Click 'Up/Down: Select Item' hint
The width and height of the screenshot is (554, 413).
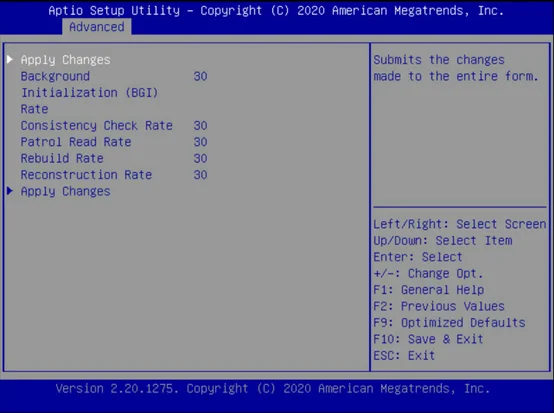pos(443,241)
